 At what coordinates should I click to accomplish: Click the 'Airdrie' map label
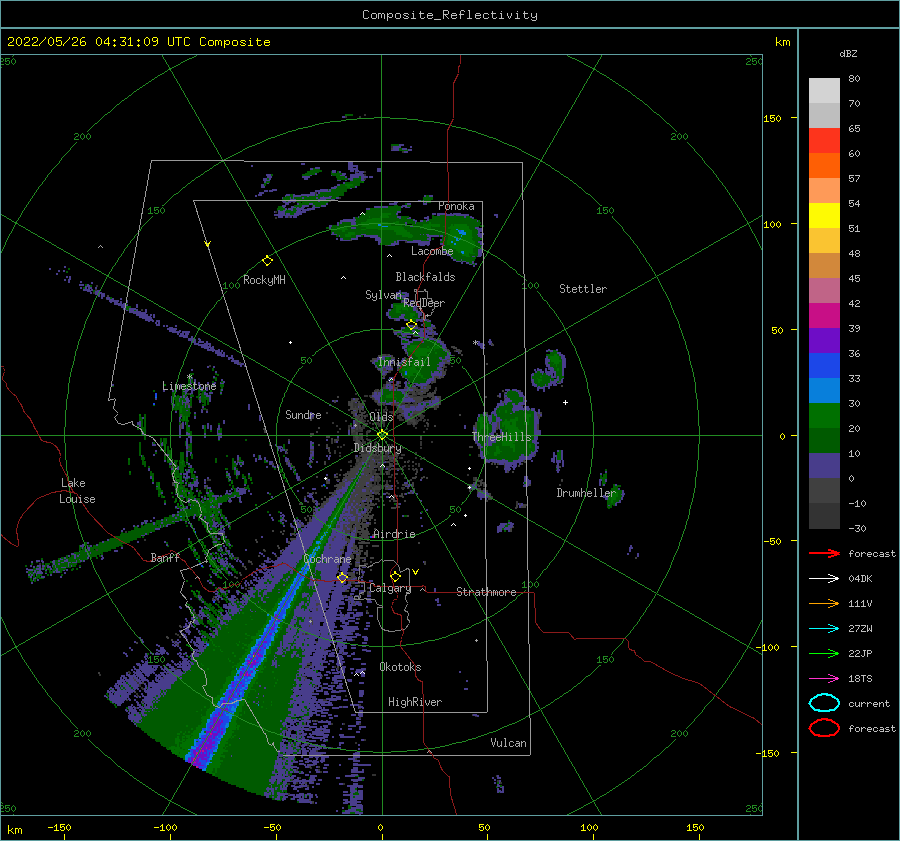394,534
